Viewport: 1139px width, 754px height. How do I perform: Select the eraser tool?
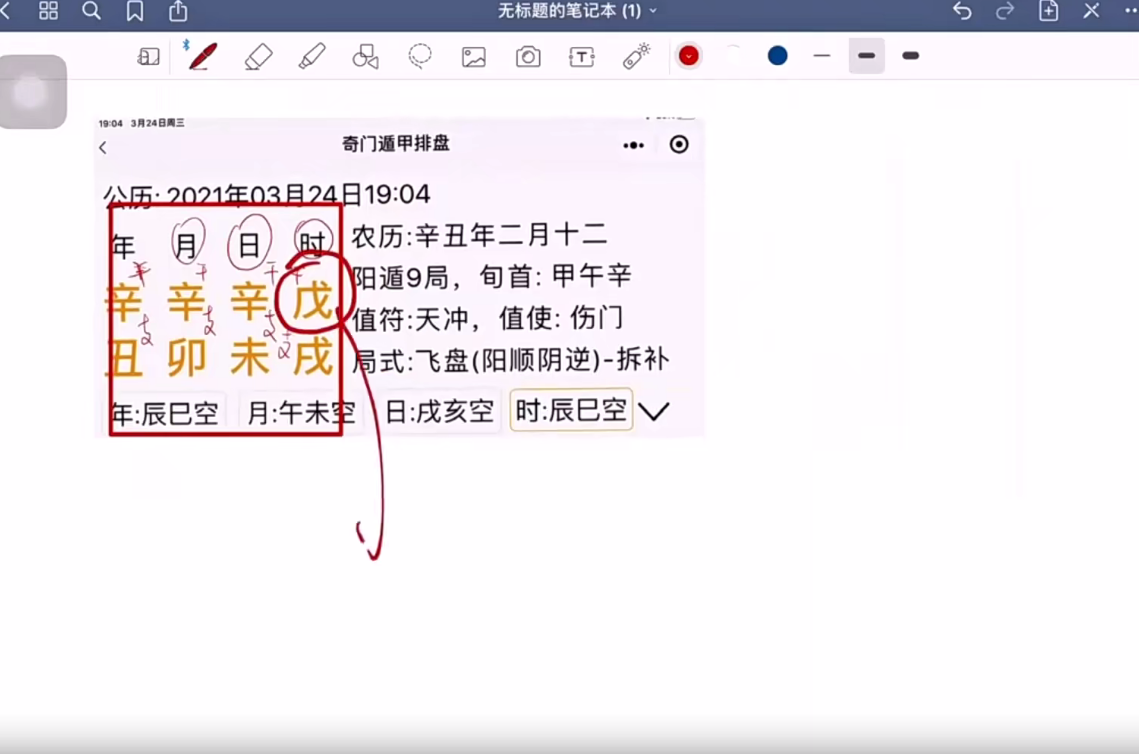click(x=258, y=56)
